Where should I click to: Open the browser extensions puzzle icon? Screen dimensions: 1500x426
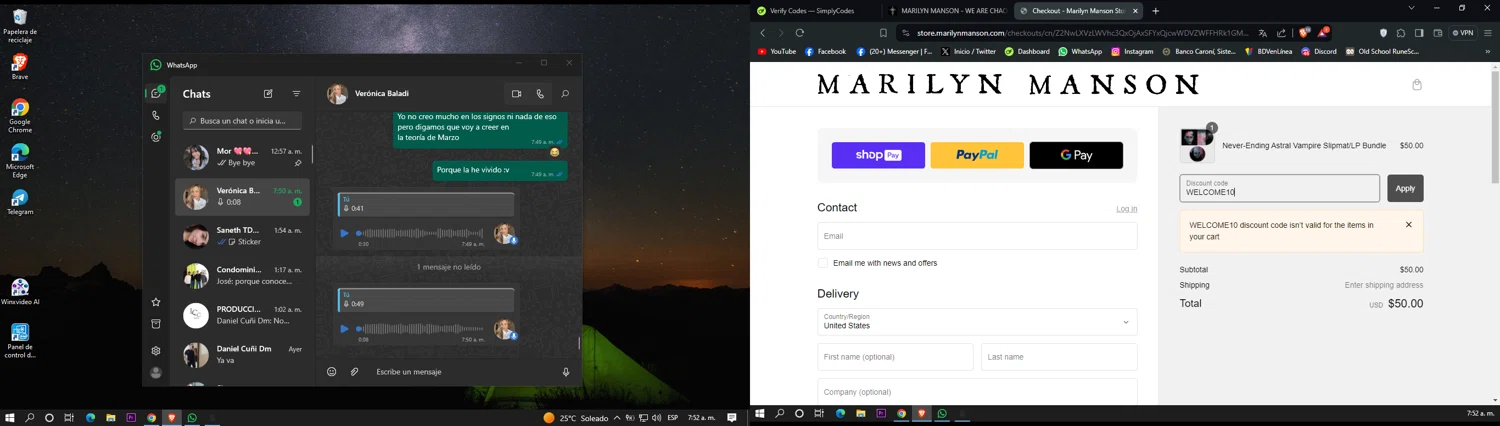click(1401, 33)
